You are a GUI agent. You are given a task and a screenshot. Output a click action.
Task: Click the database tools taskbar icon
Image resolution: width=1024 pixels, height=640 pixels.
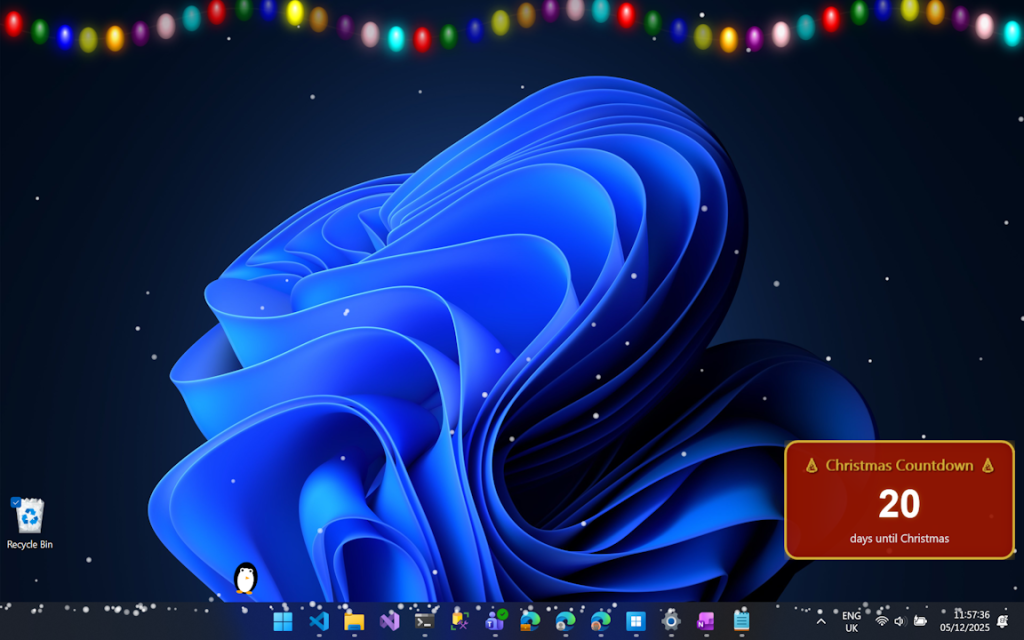(460, 621)
